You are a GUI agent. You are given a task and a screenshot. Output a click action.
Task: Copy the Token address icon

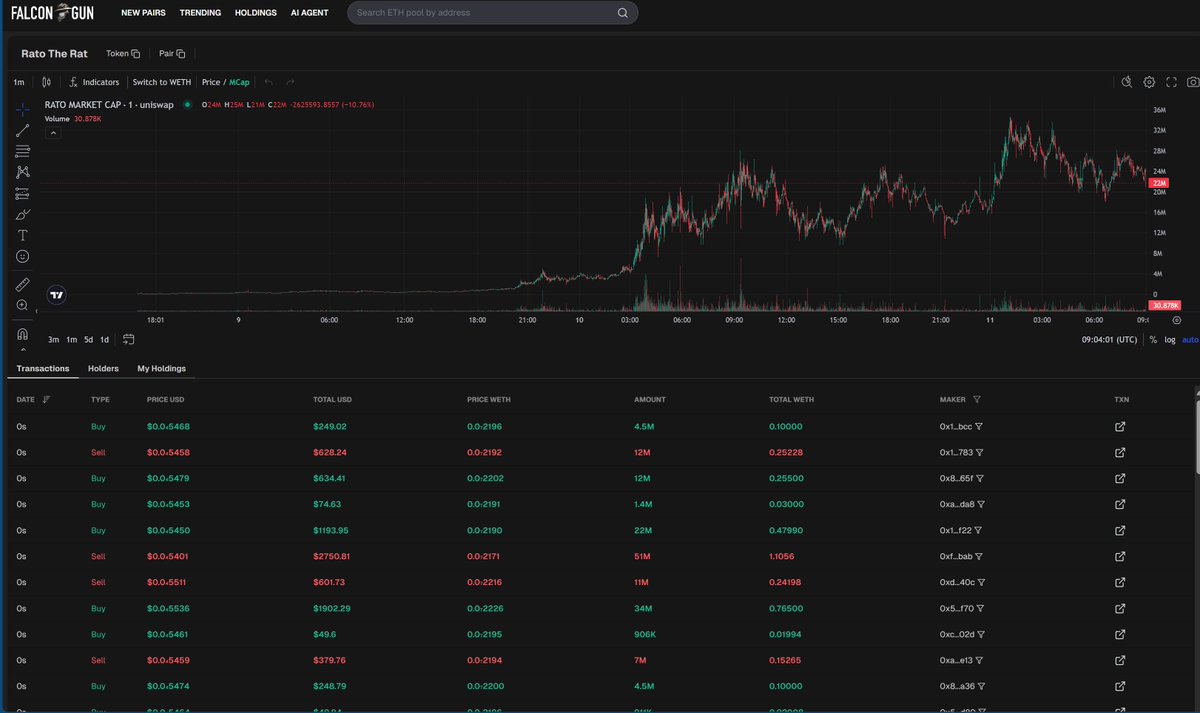pos(136,53)
